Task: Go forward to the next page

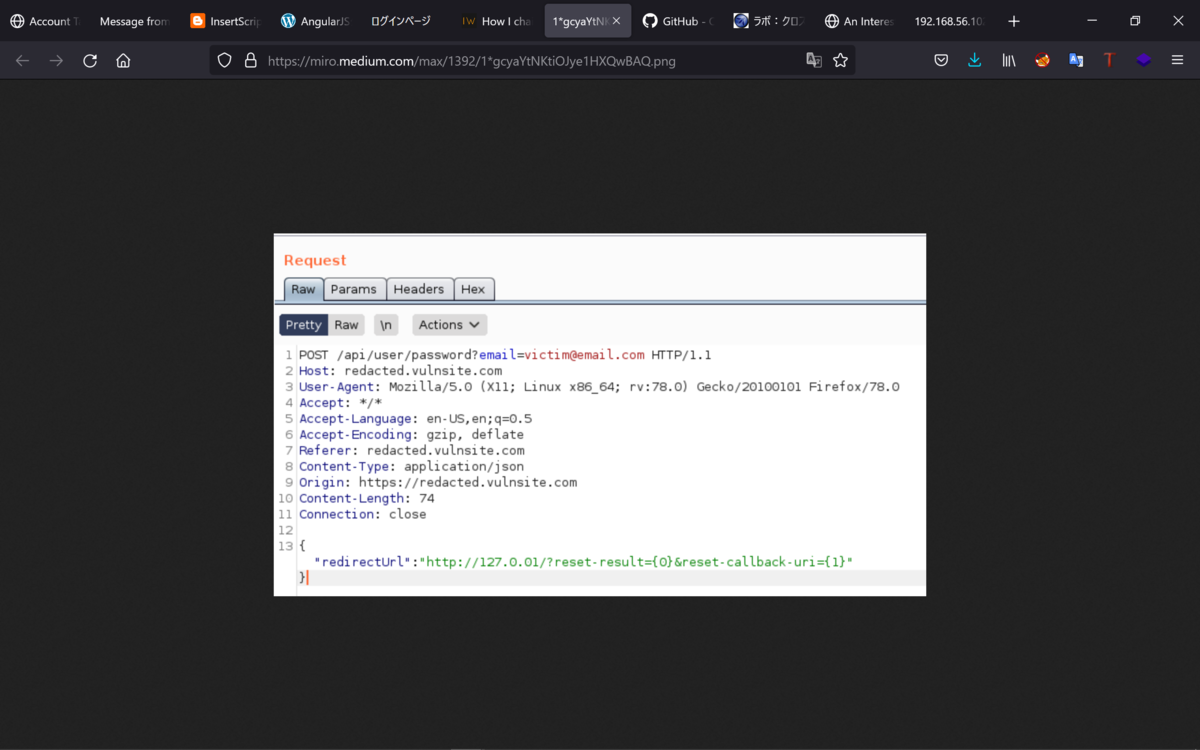Action: pos(56,61)
